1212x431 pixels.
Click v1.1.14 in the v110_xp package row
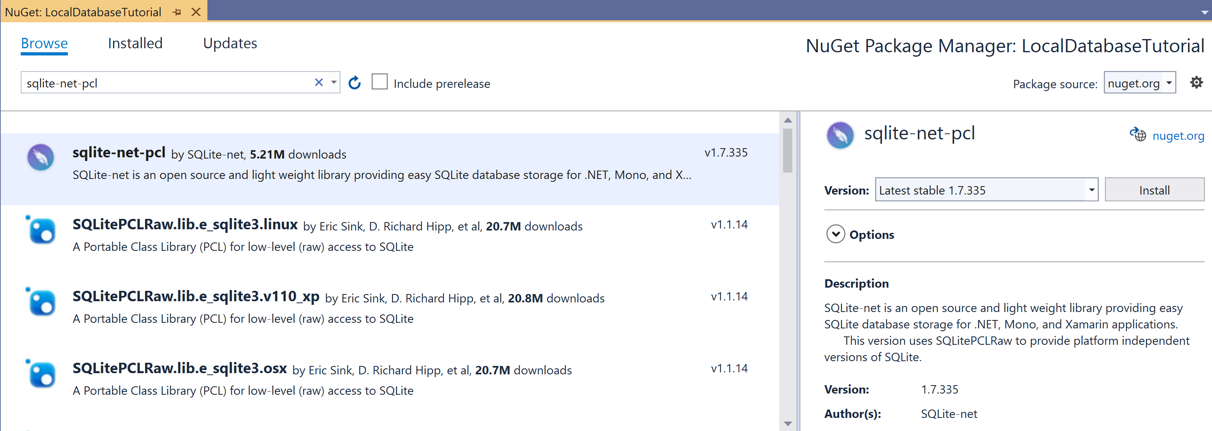729,297
